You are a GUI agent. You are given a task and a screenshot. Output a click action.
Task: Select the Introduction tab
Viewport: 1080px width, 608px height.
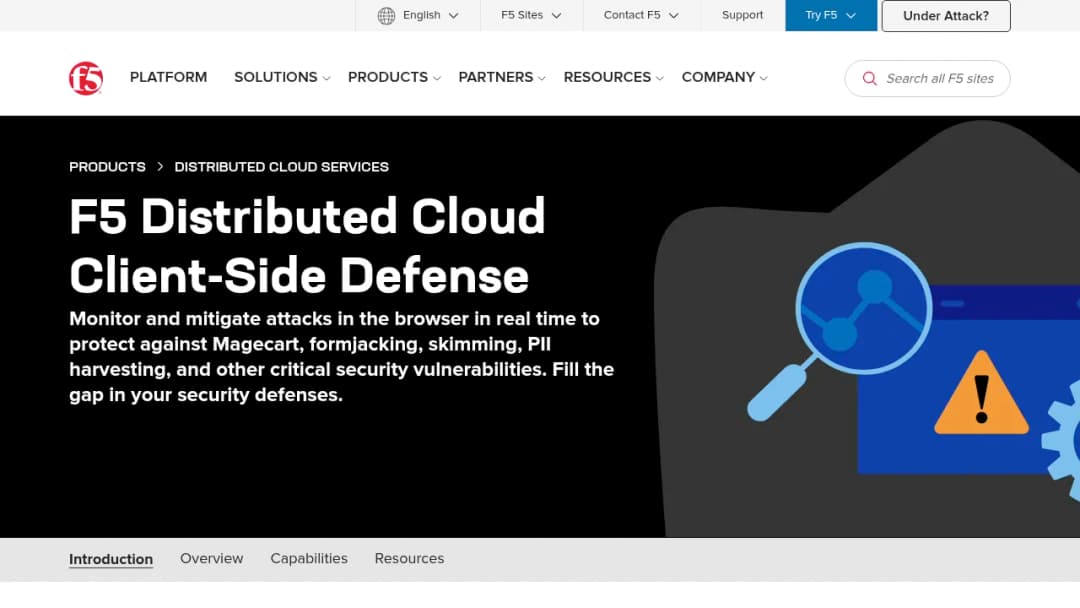(x=111, y=559)
